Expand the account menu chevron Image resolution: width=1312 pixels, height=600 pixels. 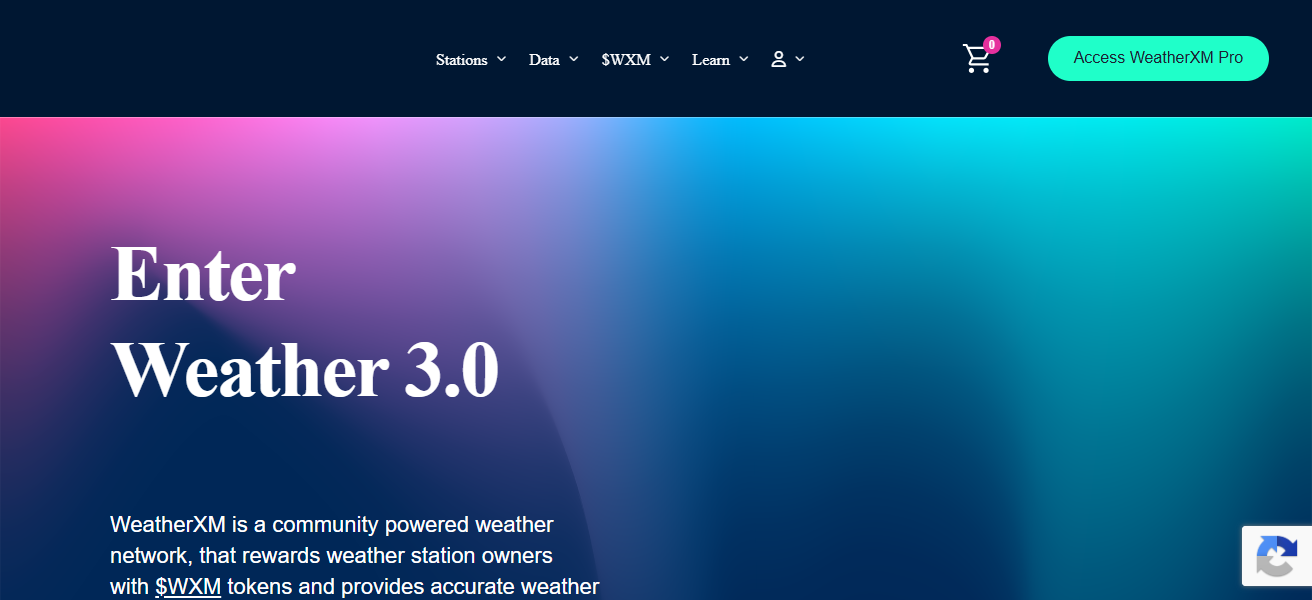tap(800, 59)
